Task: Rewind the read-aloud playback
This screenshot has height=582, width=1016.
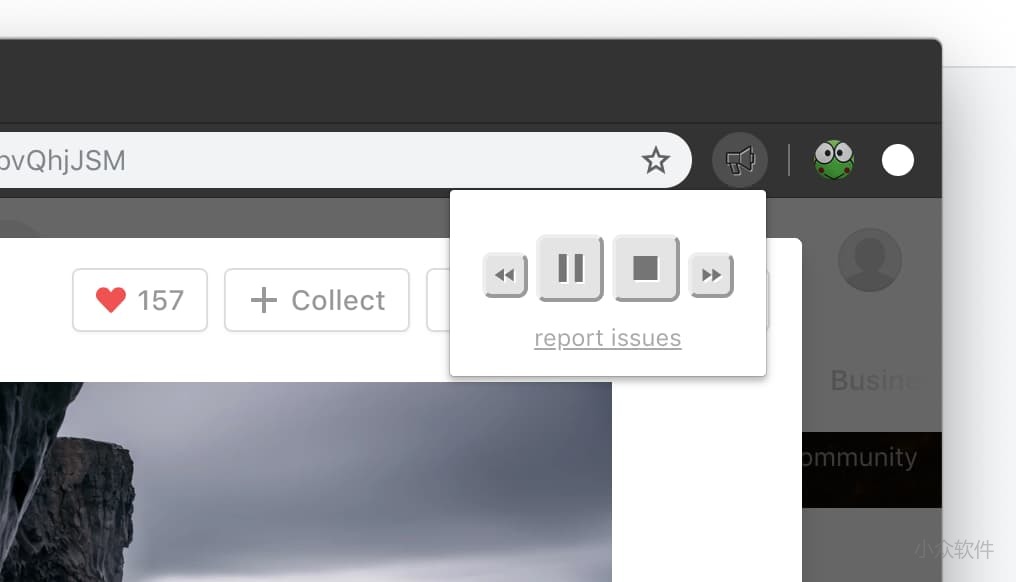Action: tap(505, 275)
